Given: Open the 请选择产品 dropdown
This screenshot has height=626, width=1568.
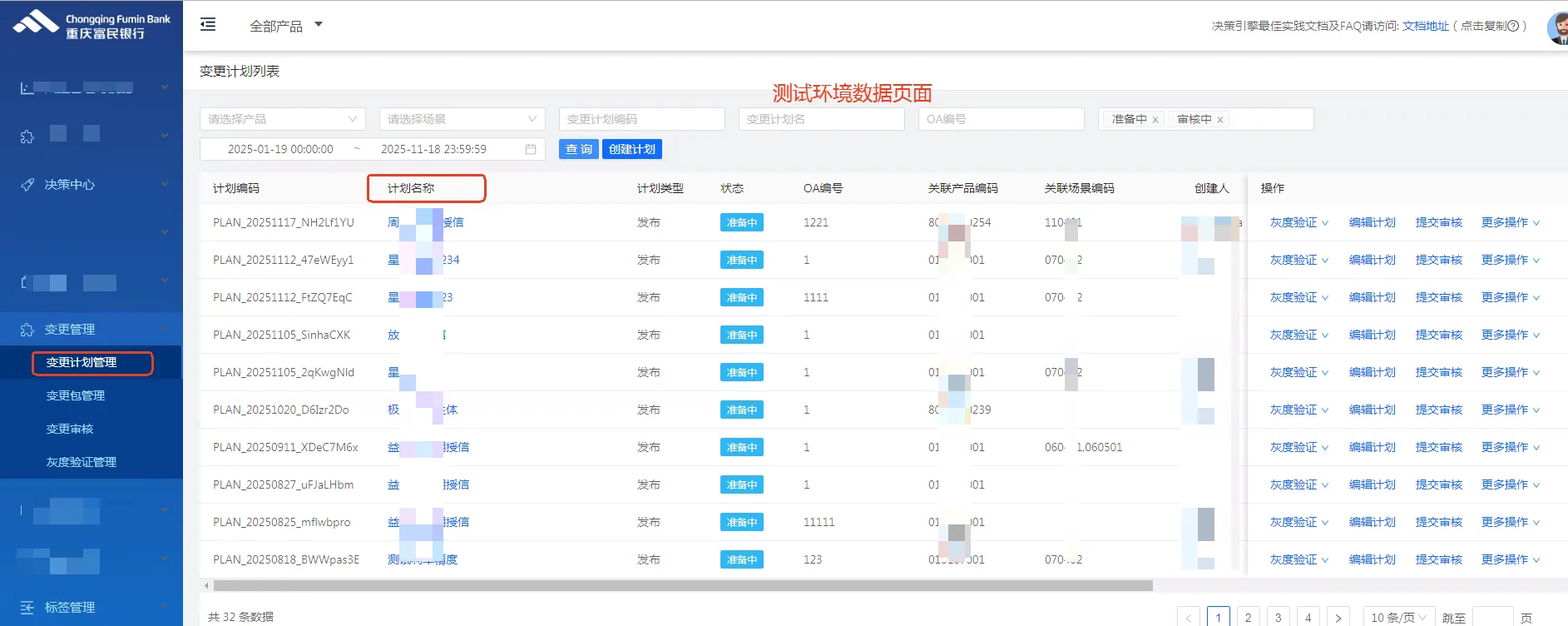Looking at the screenshot, I should pos(282,119).
